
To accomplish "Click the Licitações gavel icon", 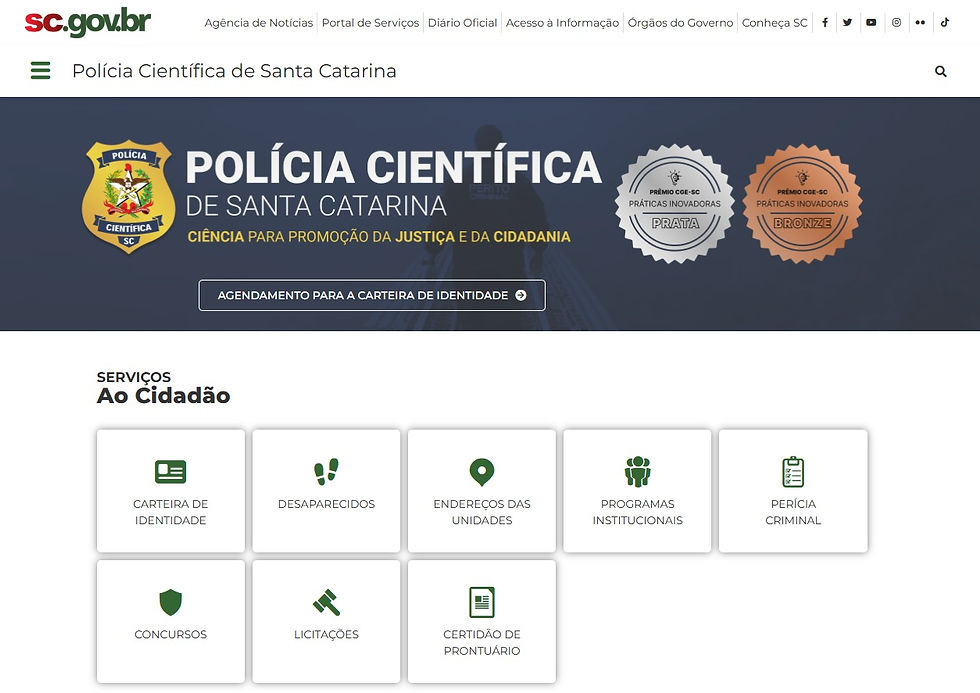I will point(325,601).
